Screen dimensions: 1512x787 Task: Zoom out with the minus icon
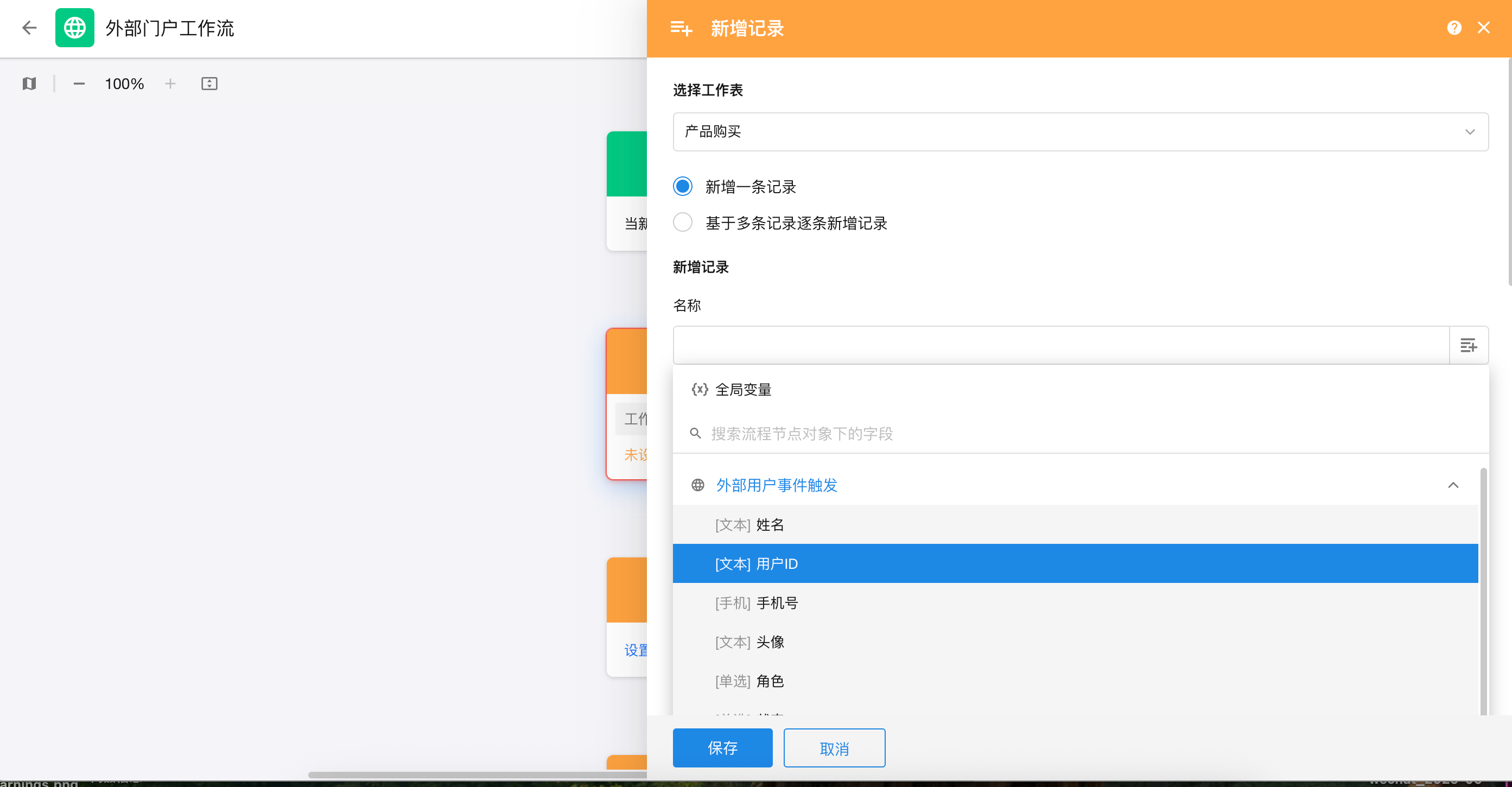(79, 84)
